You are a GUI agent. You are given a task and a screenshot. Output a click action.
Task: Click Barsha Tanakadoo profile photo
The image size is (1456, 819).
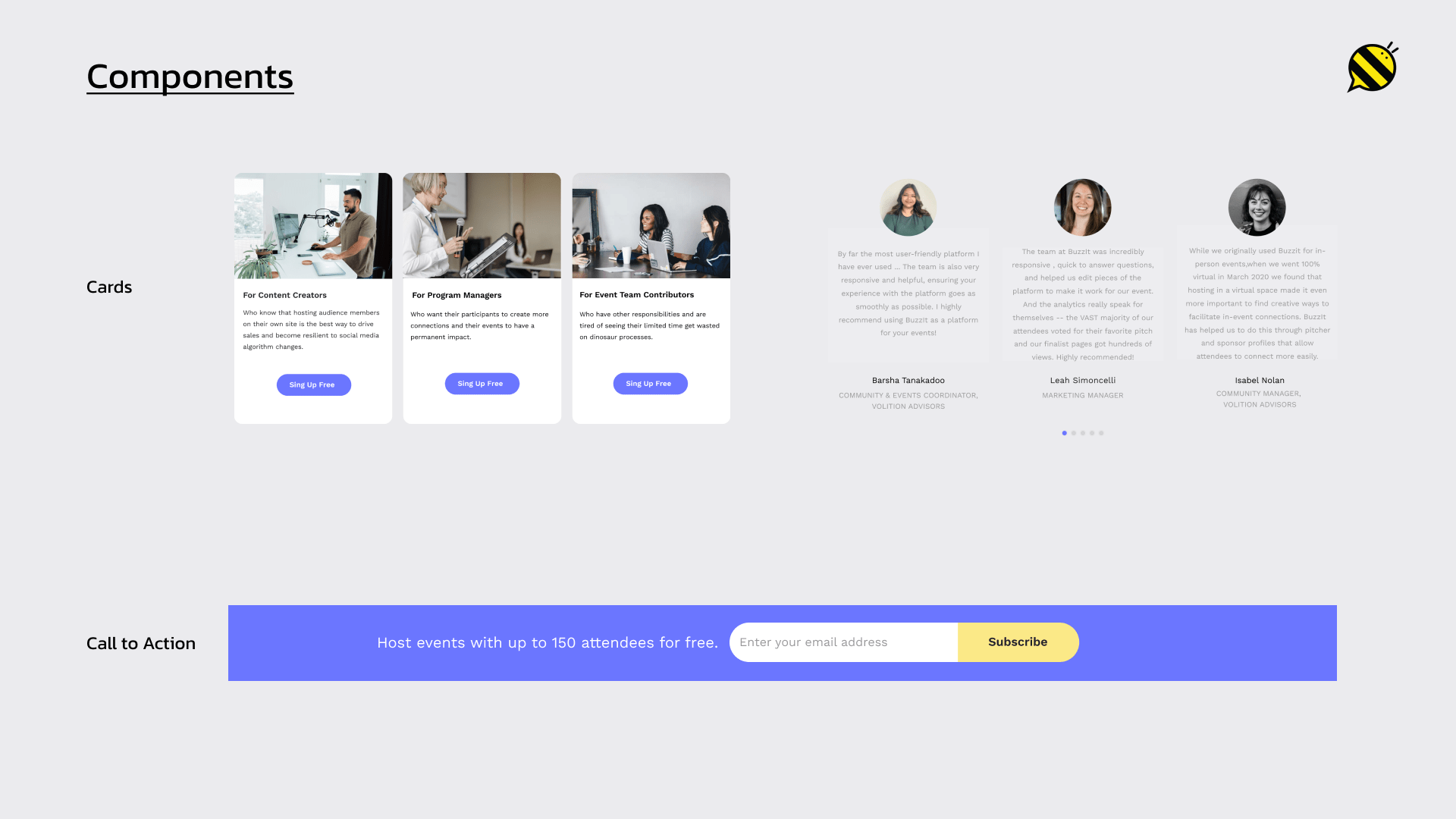908,207
